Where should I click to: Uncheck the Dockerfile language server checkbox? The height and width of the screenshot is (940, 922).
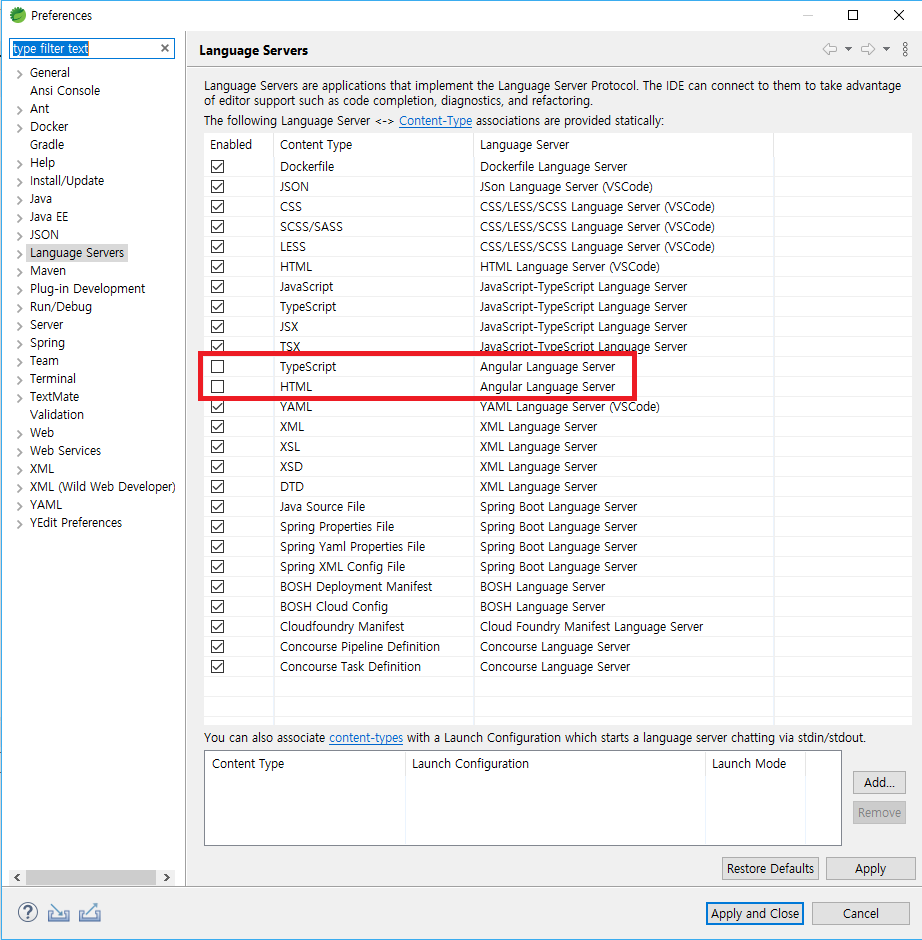click(218, 167)
